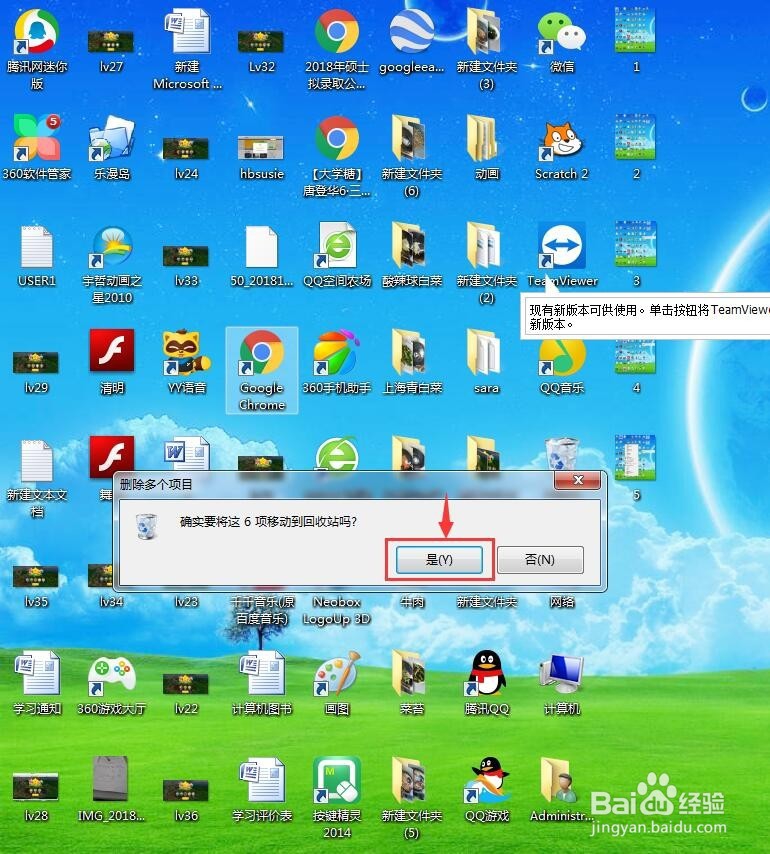770x854 pixels.
Task: Click the 是(Y) button in delete dialog
Action: click(439, 559)
